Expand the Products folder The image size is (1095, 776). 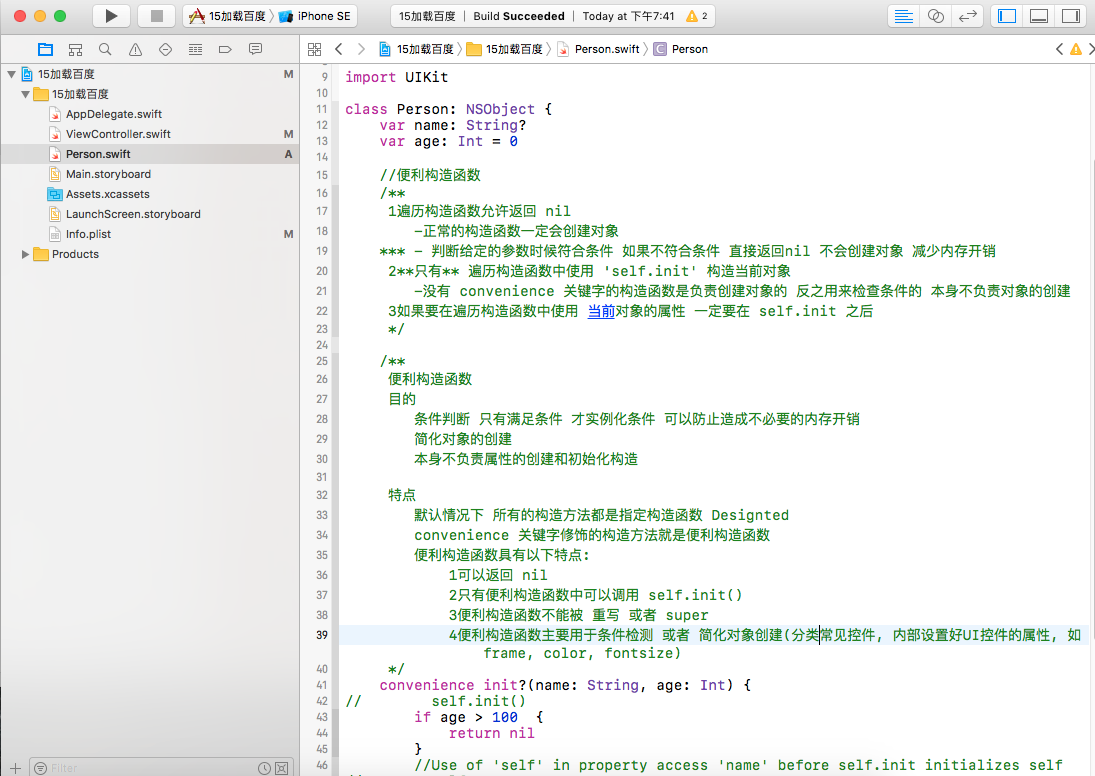tap(25, 254)
